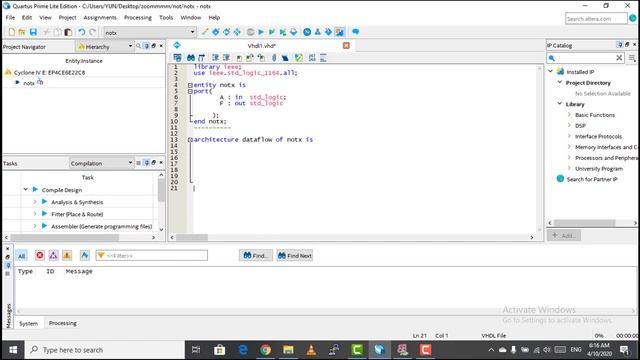The width and height of the screenshot is (640, 360).
Task: Expand Fitter (Place & Route) task
Action: click(x=35, y=214)
